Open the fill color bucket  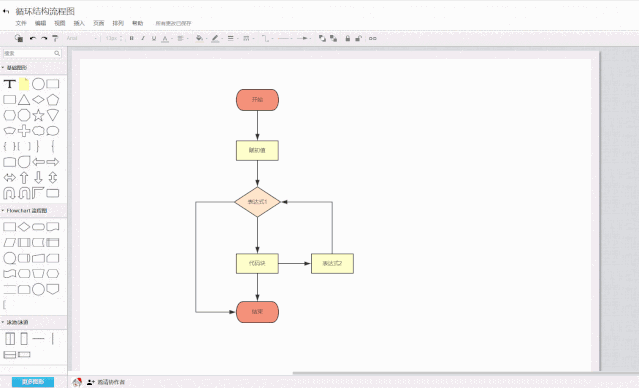click(x=200, y=38)
